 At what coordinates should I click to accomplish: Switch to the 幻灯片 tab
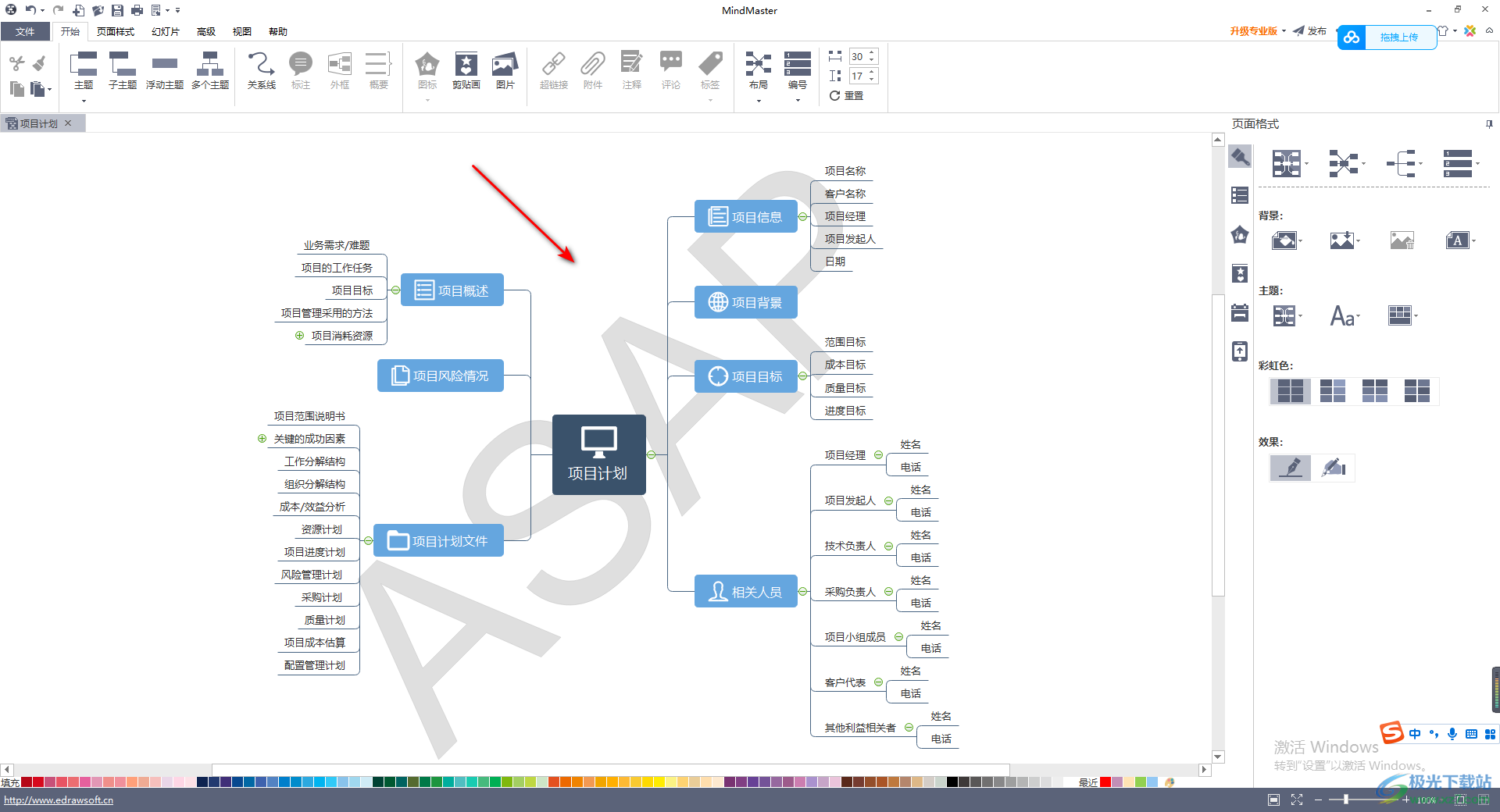tap(166, 31)
